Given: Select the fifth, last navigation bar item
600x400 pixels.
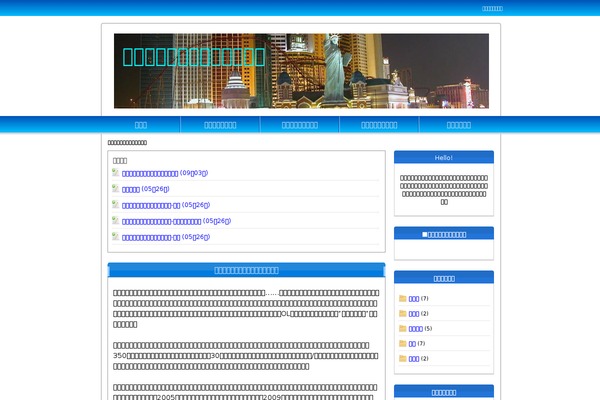Looking at the screenshot, I should click(459, 125).
